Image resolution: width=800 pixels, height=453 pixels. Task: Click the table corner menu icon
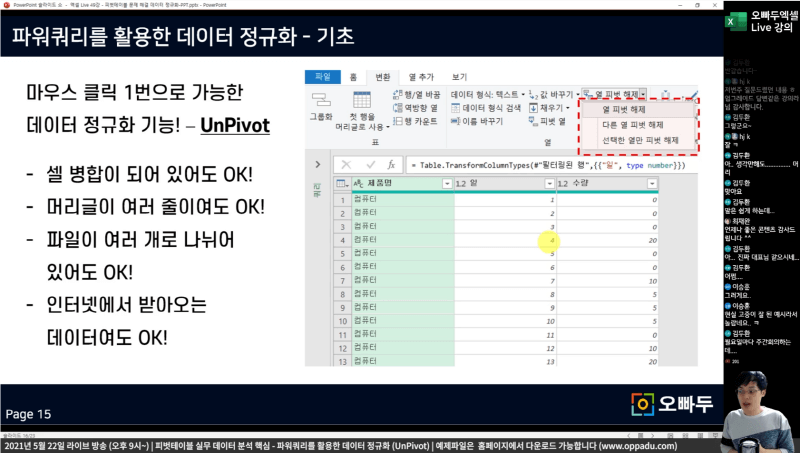(x=342, y=184)
